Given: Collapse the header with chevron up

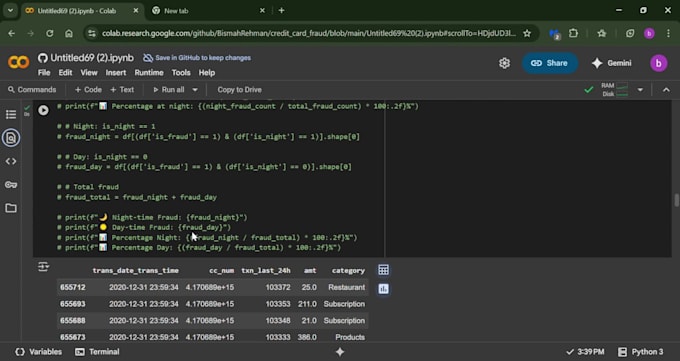Looking at the screenshot, I should click(666, 90).
